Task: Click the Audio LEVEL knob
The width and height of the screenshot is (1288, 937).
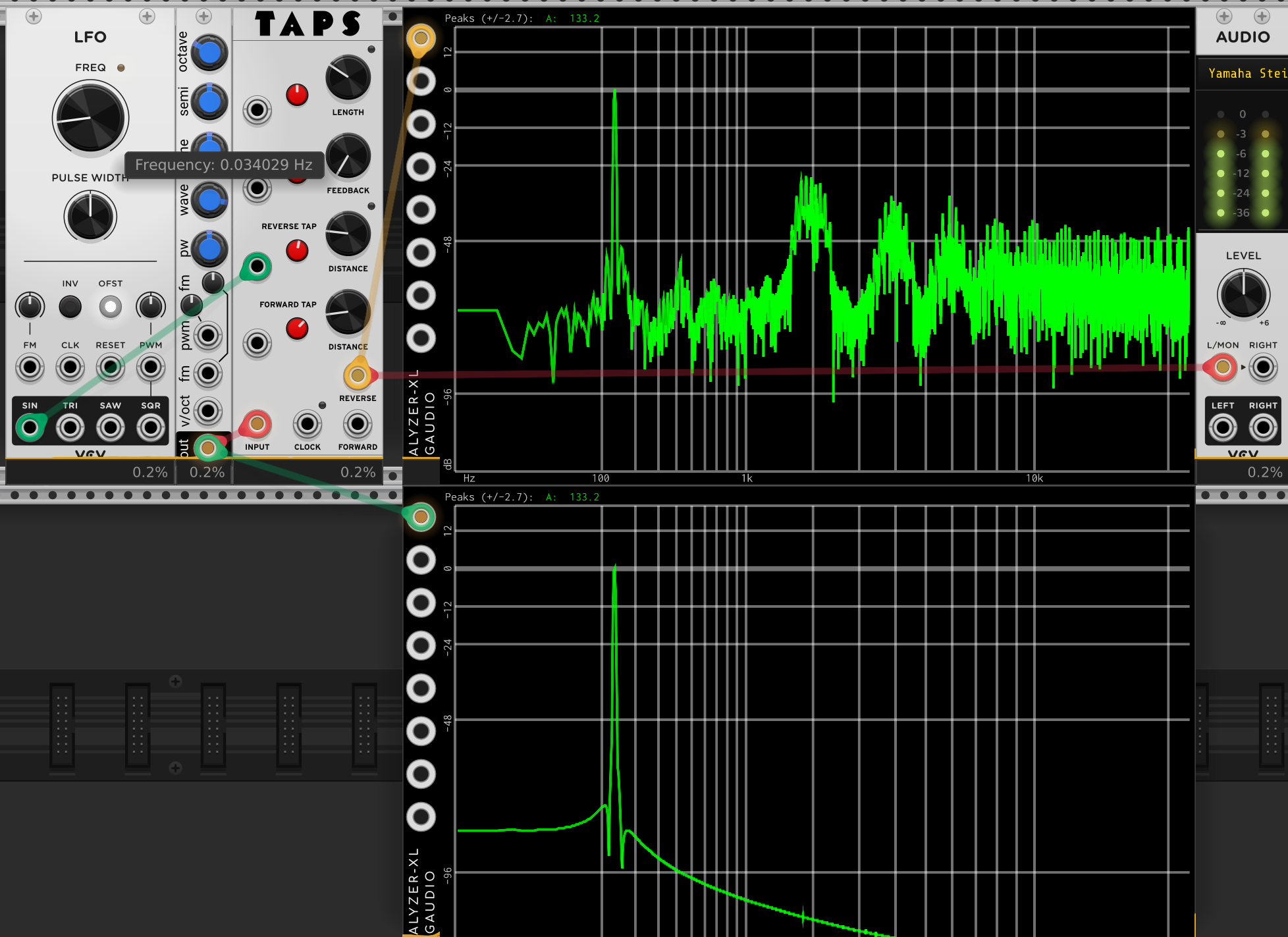Action: pos(1243,293)
